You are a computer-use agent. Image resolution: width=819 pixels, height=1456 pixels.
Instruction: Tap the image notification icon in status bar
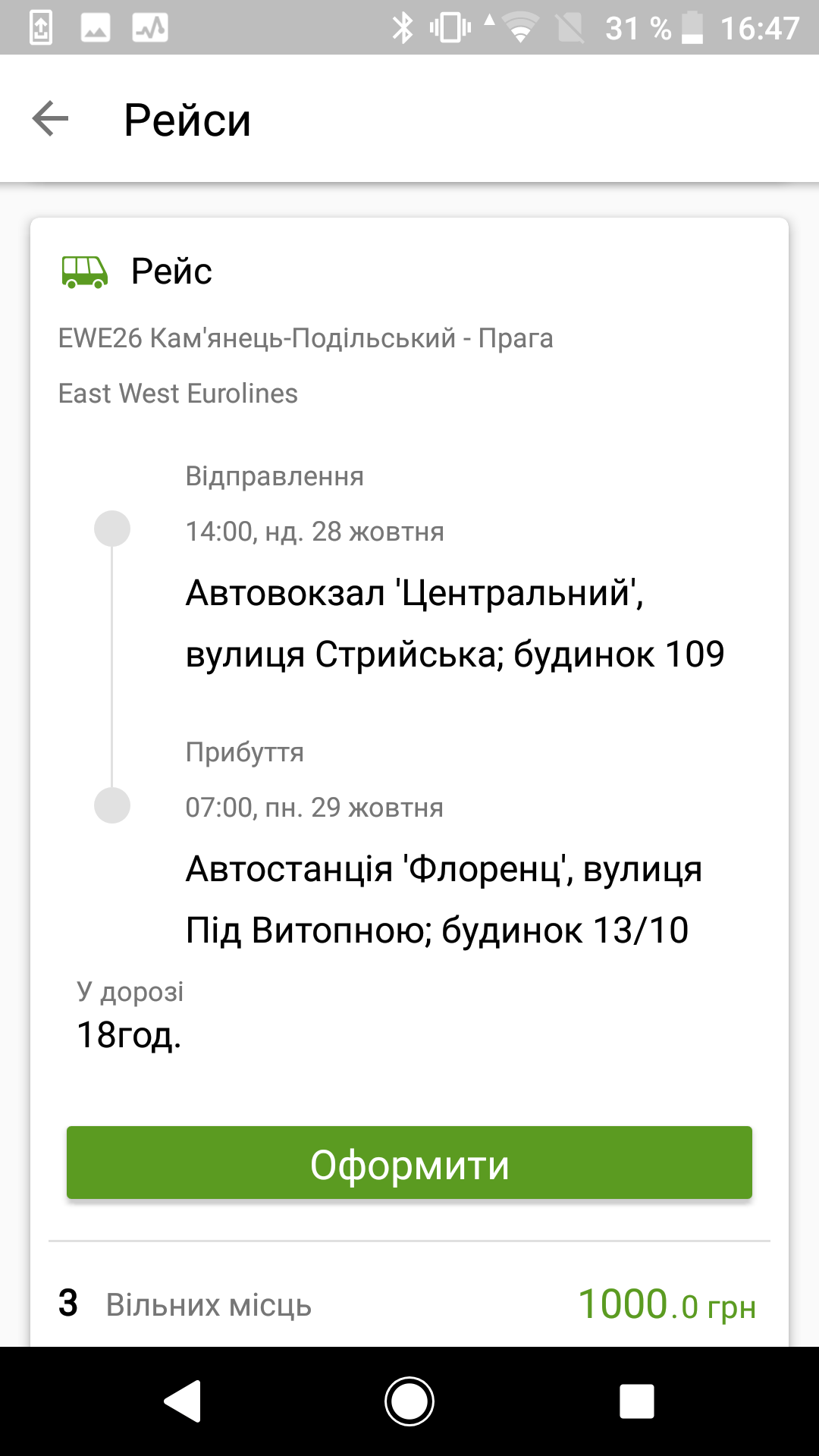[96, 28]
